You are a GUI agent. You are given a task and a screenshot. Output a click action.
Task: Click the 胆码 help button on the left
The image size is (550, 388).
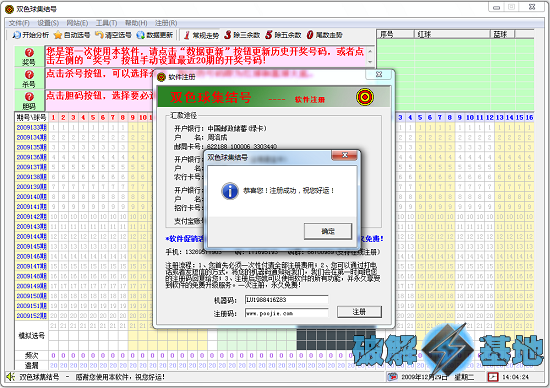tap(29, 100)
